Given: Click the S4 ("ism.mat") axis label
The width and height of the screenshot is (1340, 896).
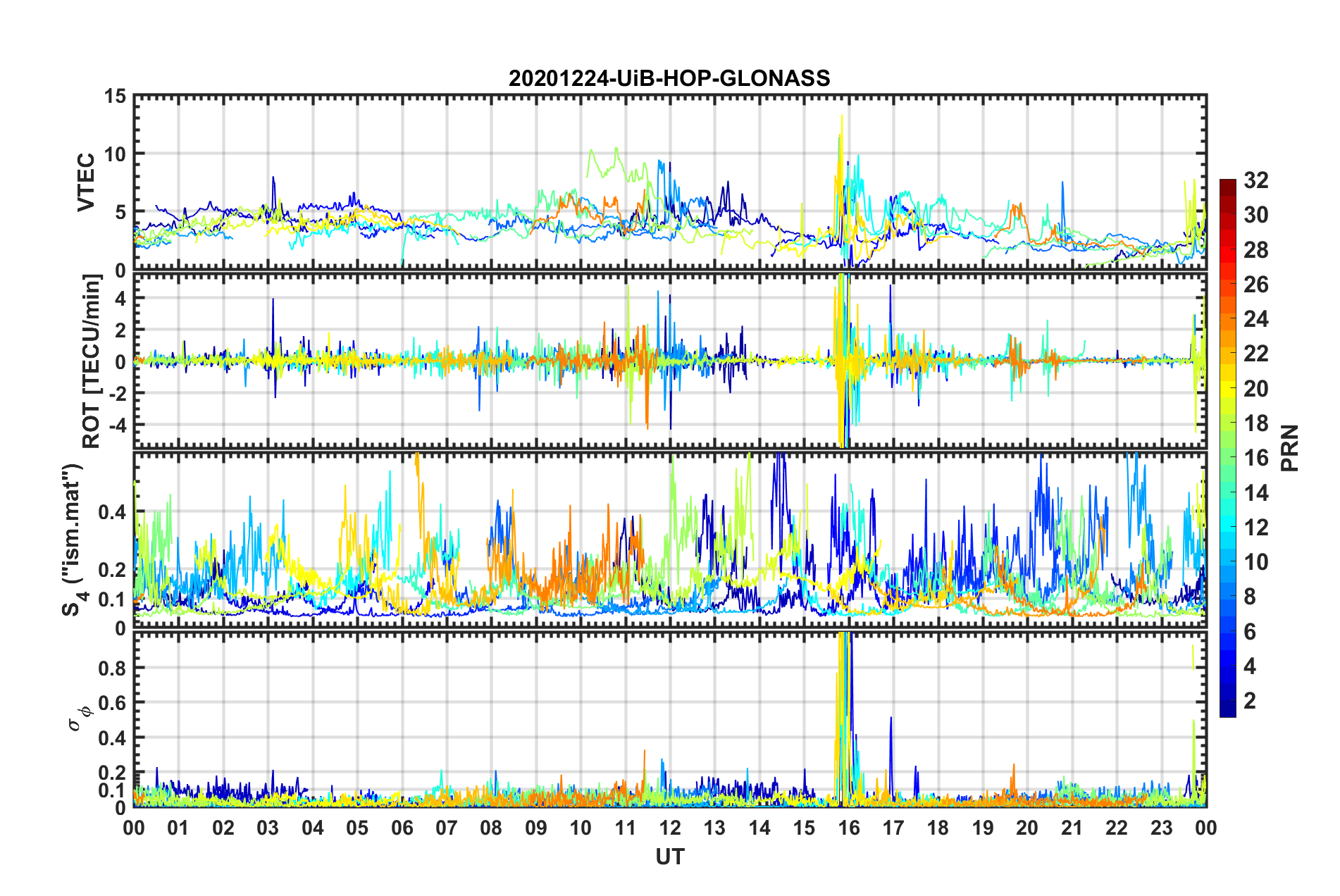Looking at the screenshot, I should 73,540.
